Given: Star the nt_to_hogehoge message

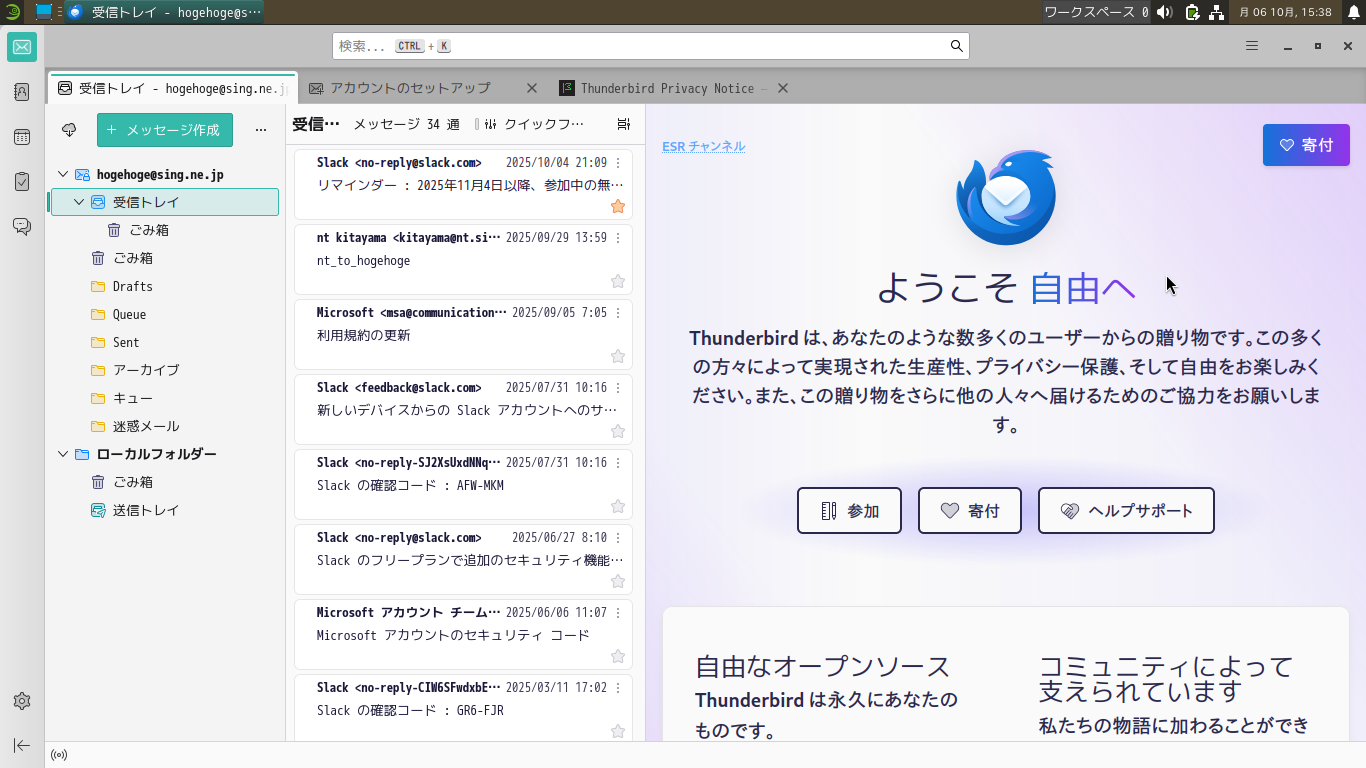Looking at the screenshot, I should point(618,281).
